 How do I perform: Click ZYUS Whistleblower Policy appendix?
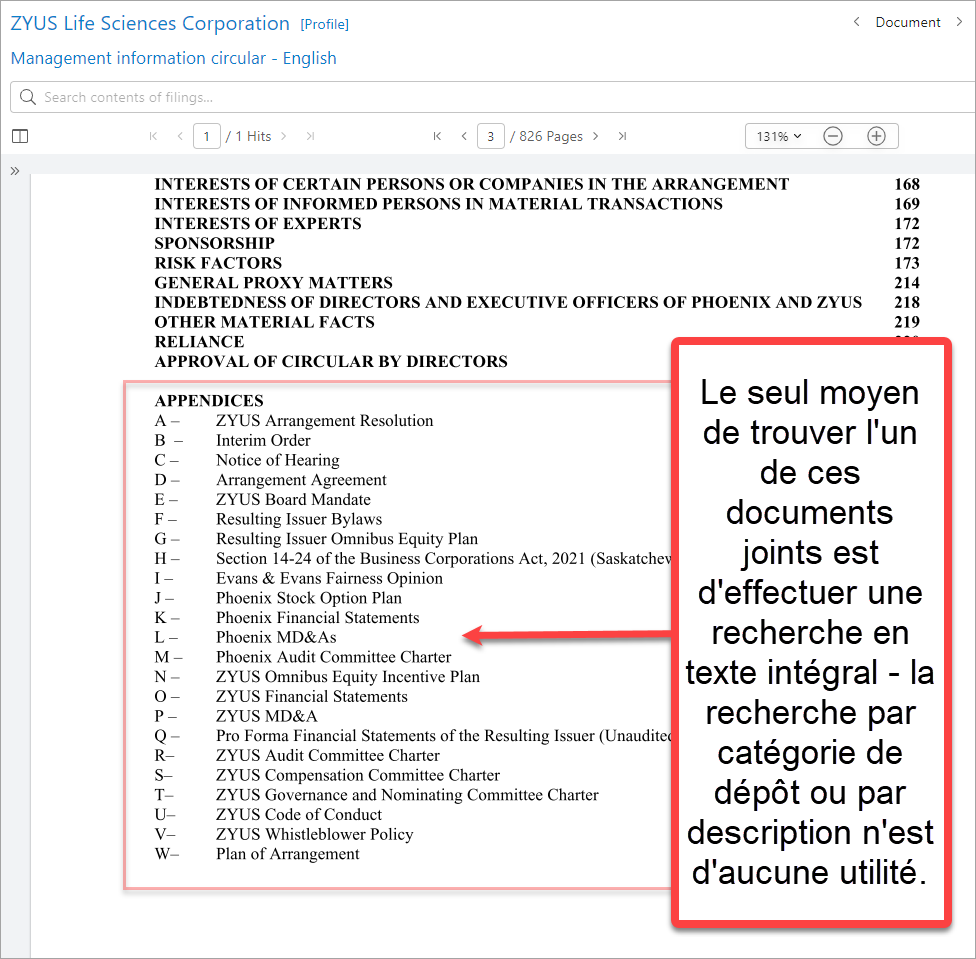coord(314,835)
